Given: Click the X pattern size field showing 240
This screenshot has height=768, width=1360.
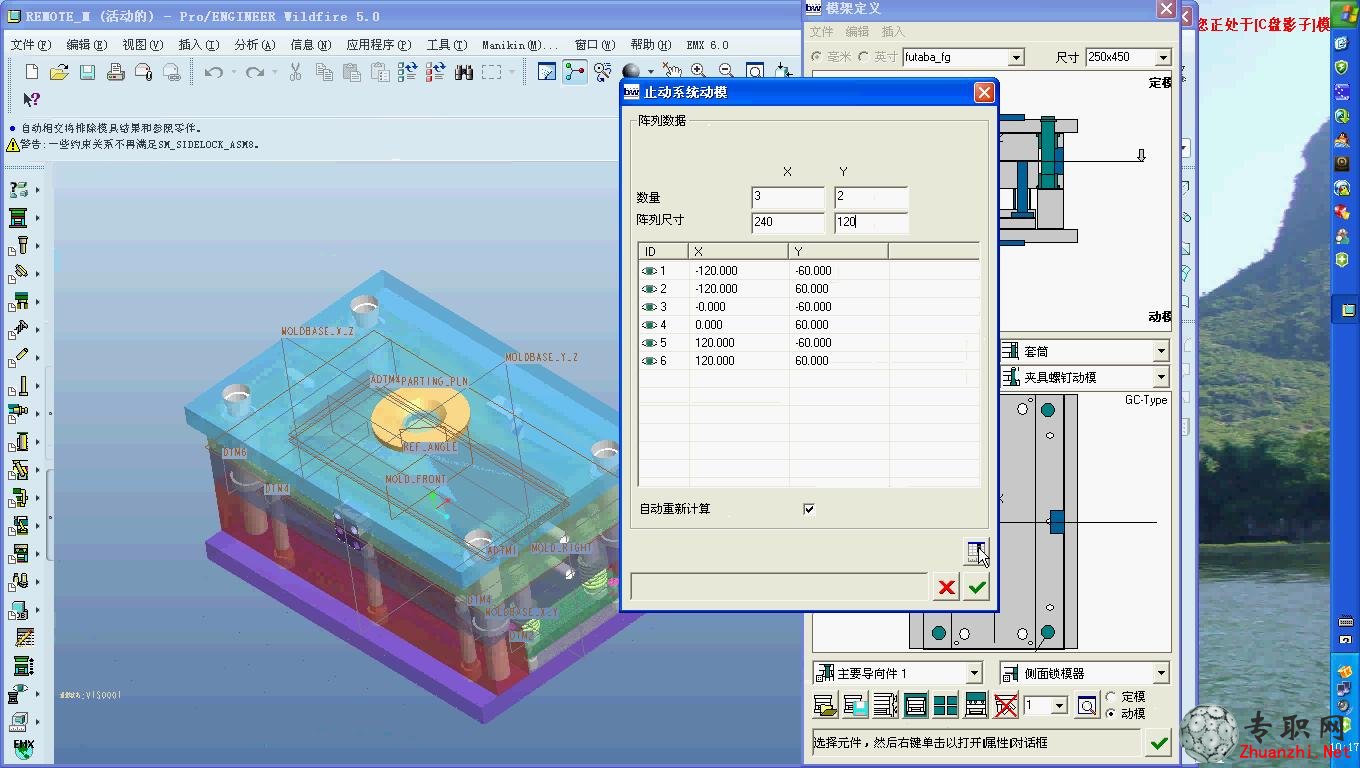Looking at the screenshot, I should pyautogui.click(x=788, y=222).
